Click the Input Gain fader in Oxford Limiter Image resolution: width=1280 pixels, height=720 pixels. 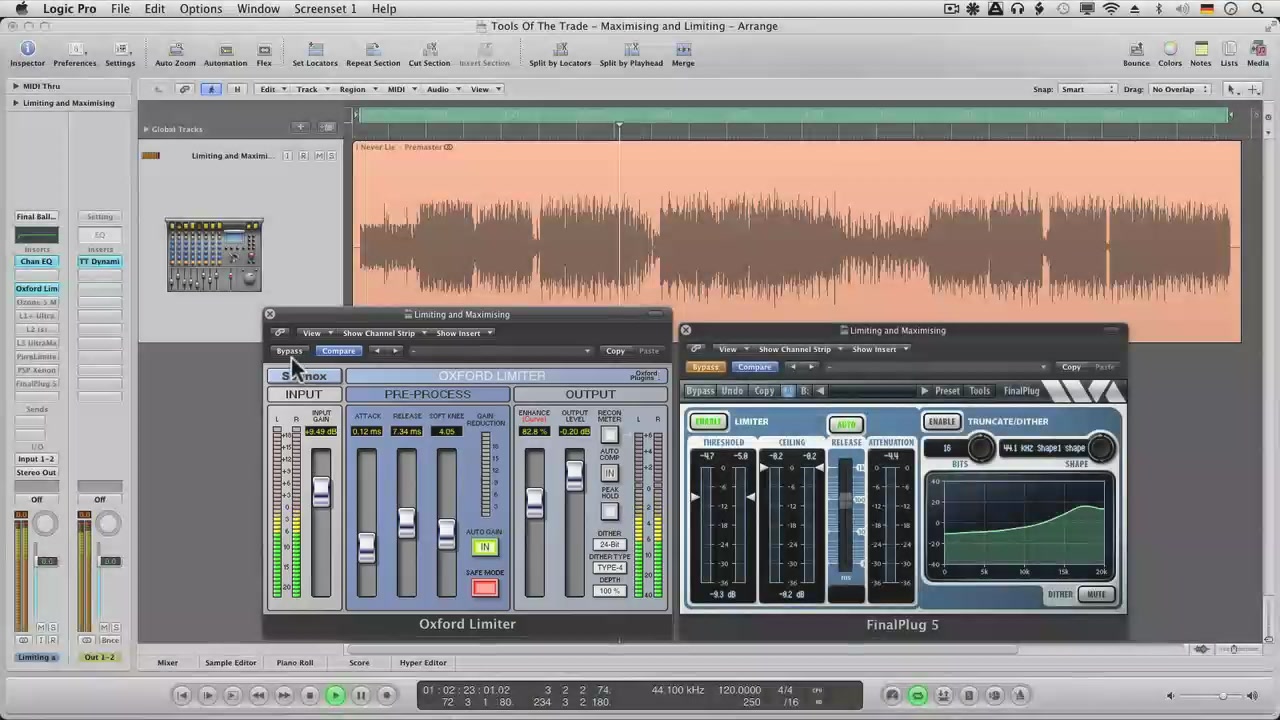pos(321,491)
